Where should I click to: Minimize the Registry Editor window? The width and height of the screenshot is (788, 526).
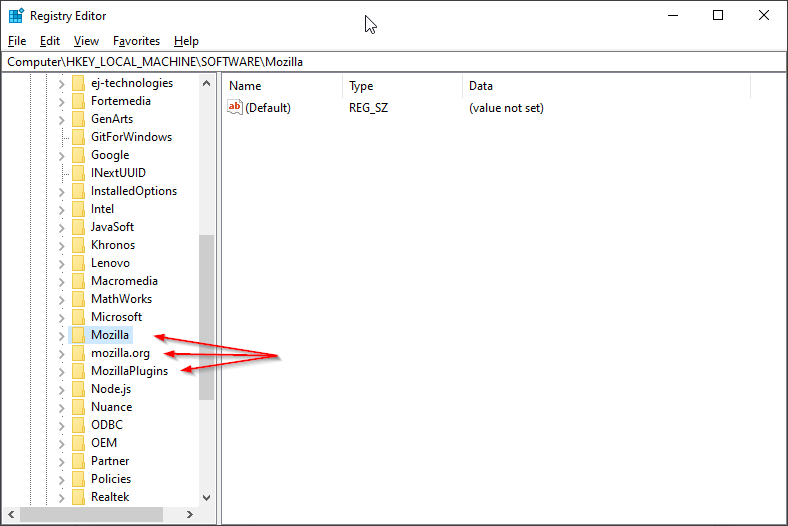pos(673,16)
